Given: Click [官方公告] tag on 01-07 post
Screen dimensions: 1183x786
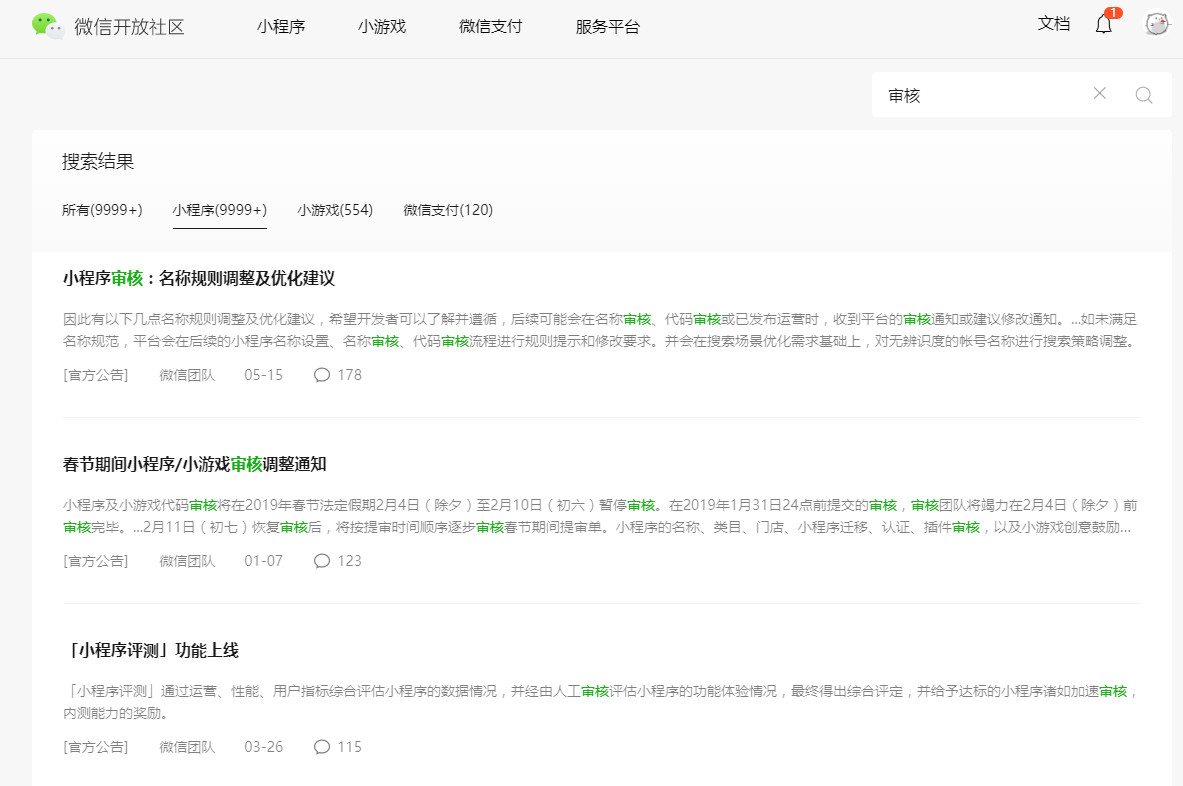Looking at the screenshot, I should click(x=96, y=561).
